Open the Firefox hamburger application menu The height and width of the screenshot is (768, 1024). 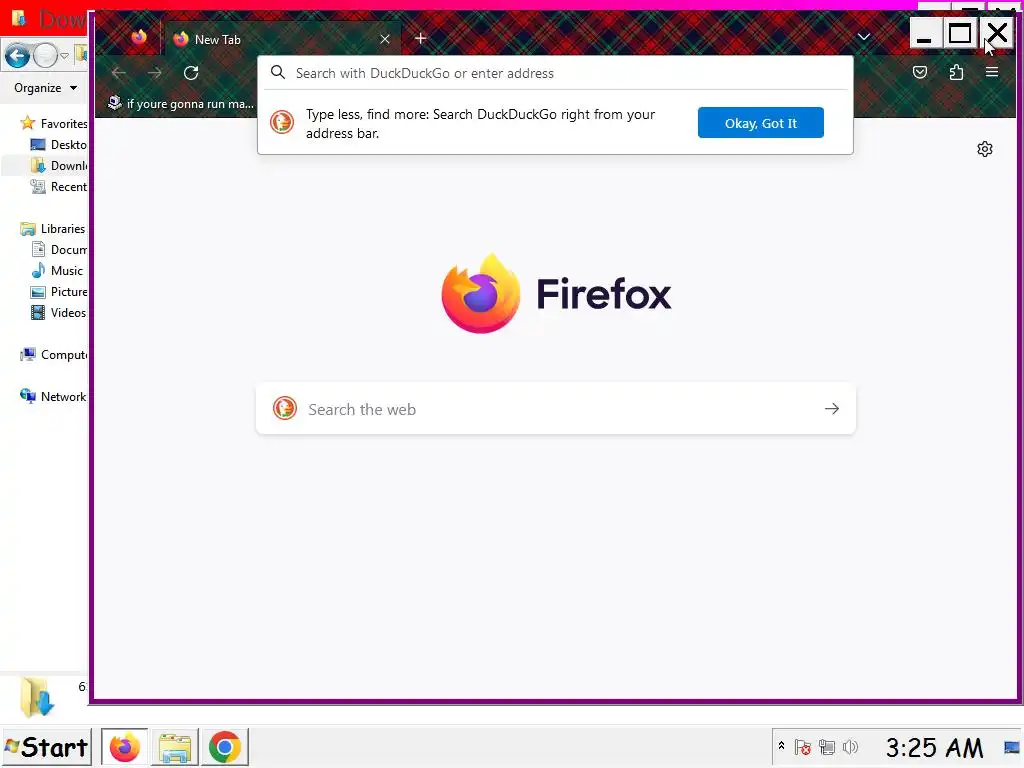pos(991,72)
